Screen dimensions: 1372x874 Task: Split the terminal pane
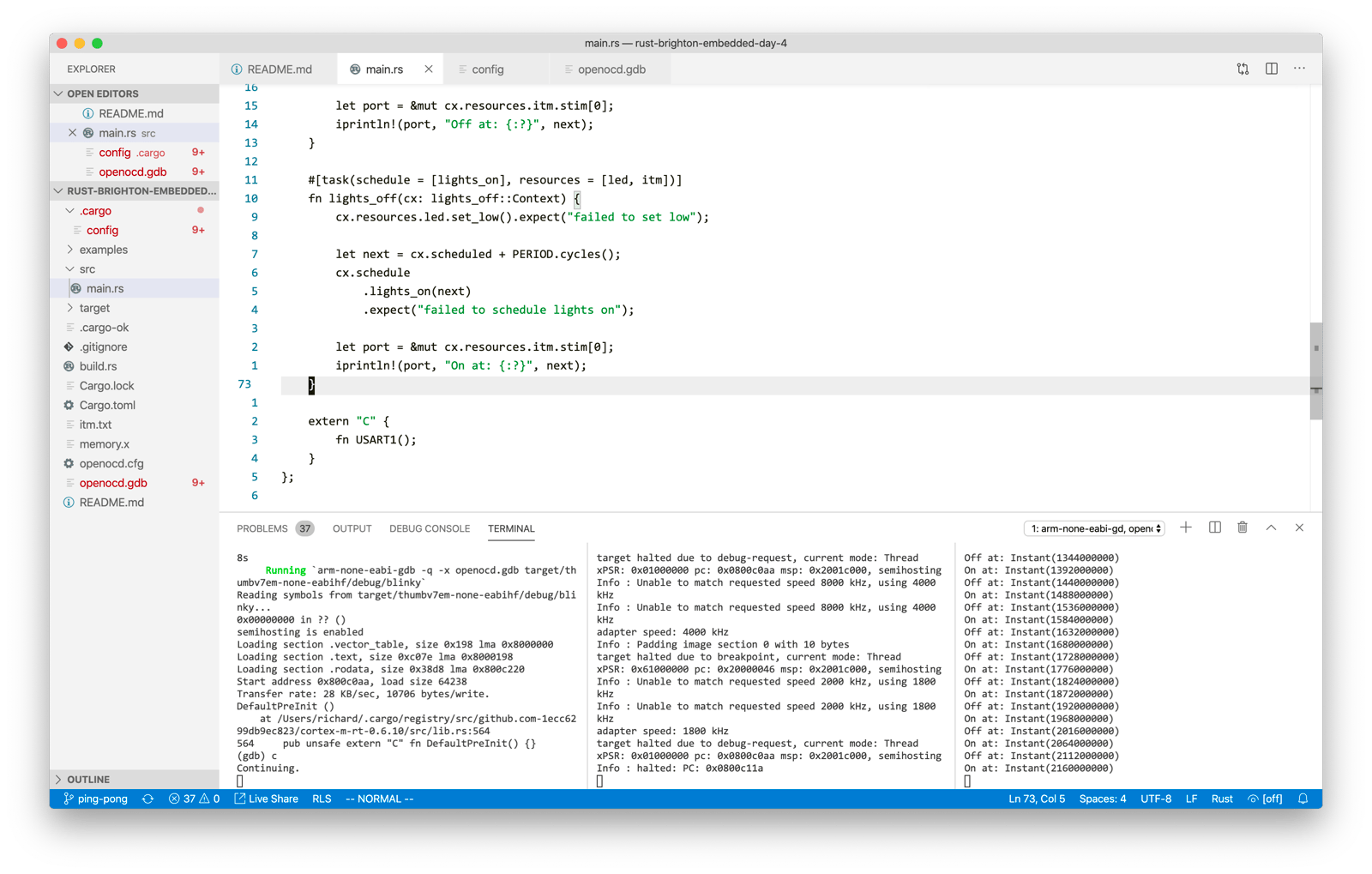1215,528
